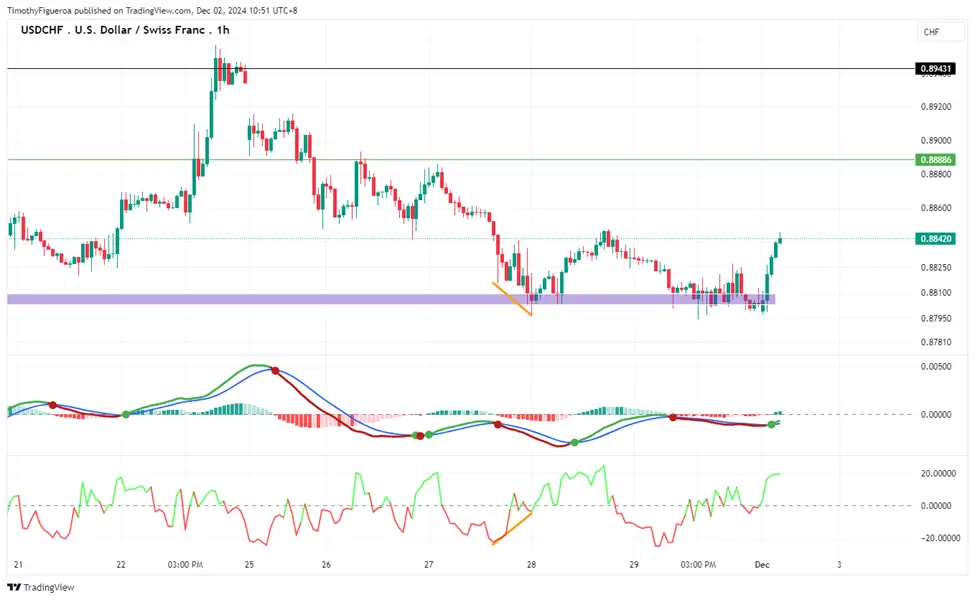Click the 0.88100 price axis value
Viewport: 975px width, 600px height.
click(936, 292)
